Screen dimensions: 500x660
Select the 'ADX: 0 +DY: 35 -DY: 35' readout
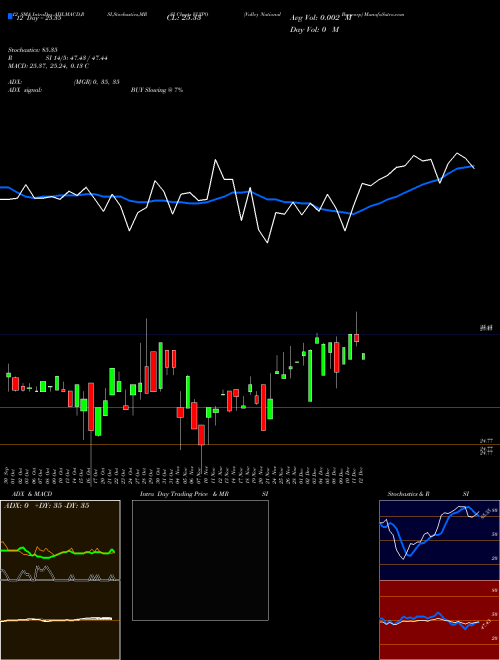coord(47,506)
